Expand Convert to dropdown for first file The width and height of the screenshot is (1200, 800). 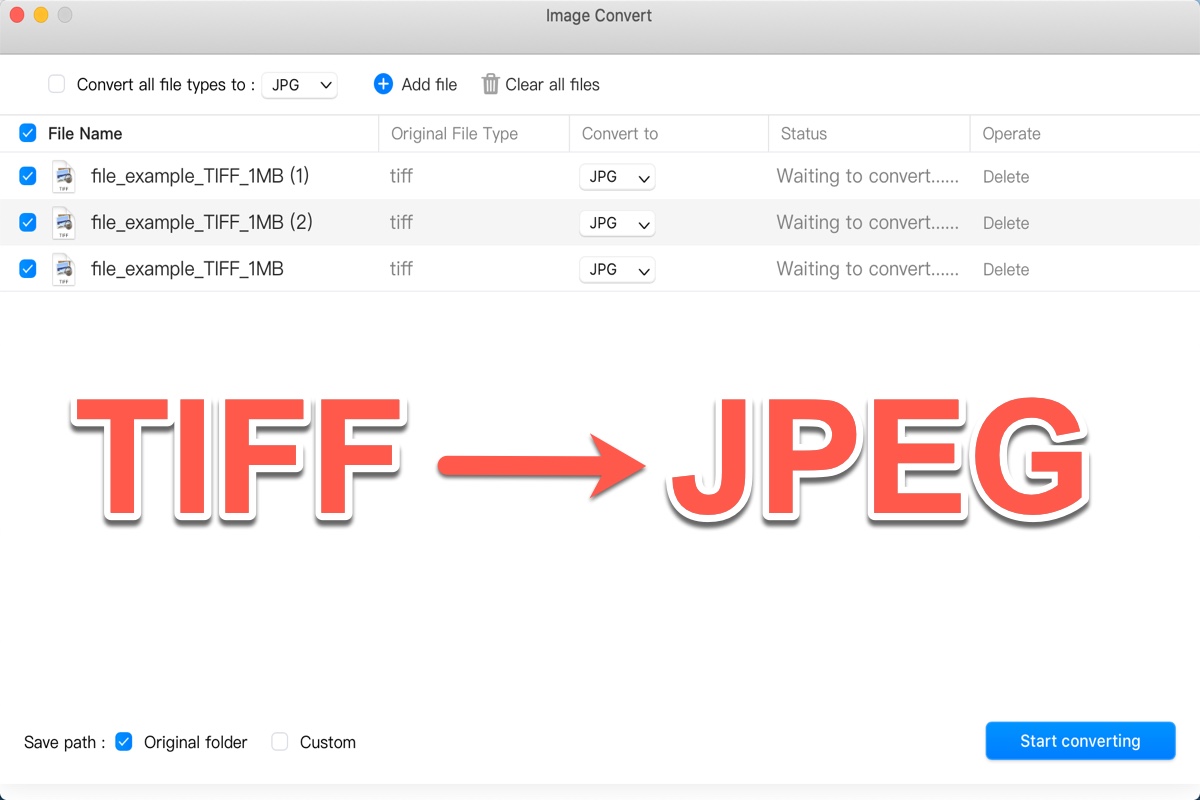(617, 177)
